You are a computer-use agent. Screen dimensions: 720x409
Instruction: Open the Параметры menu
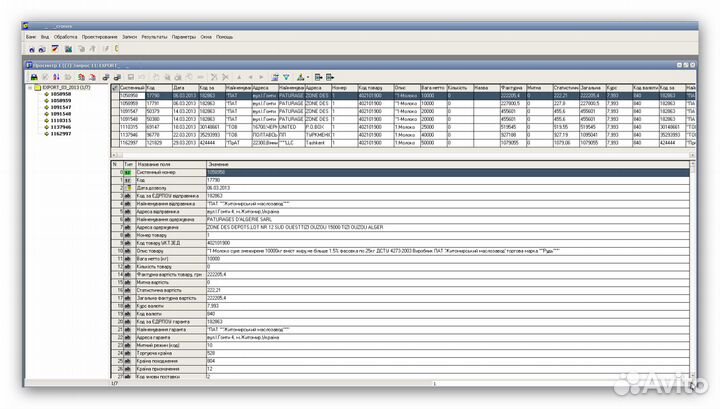point(184,37)
